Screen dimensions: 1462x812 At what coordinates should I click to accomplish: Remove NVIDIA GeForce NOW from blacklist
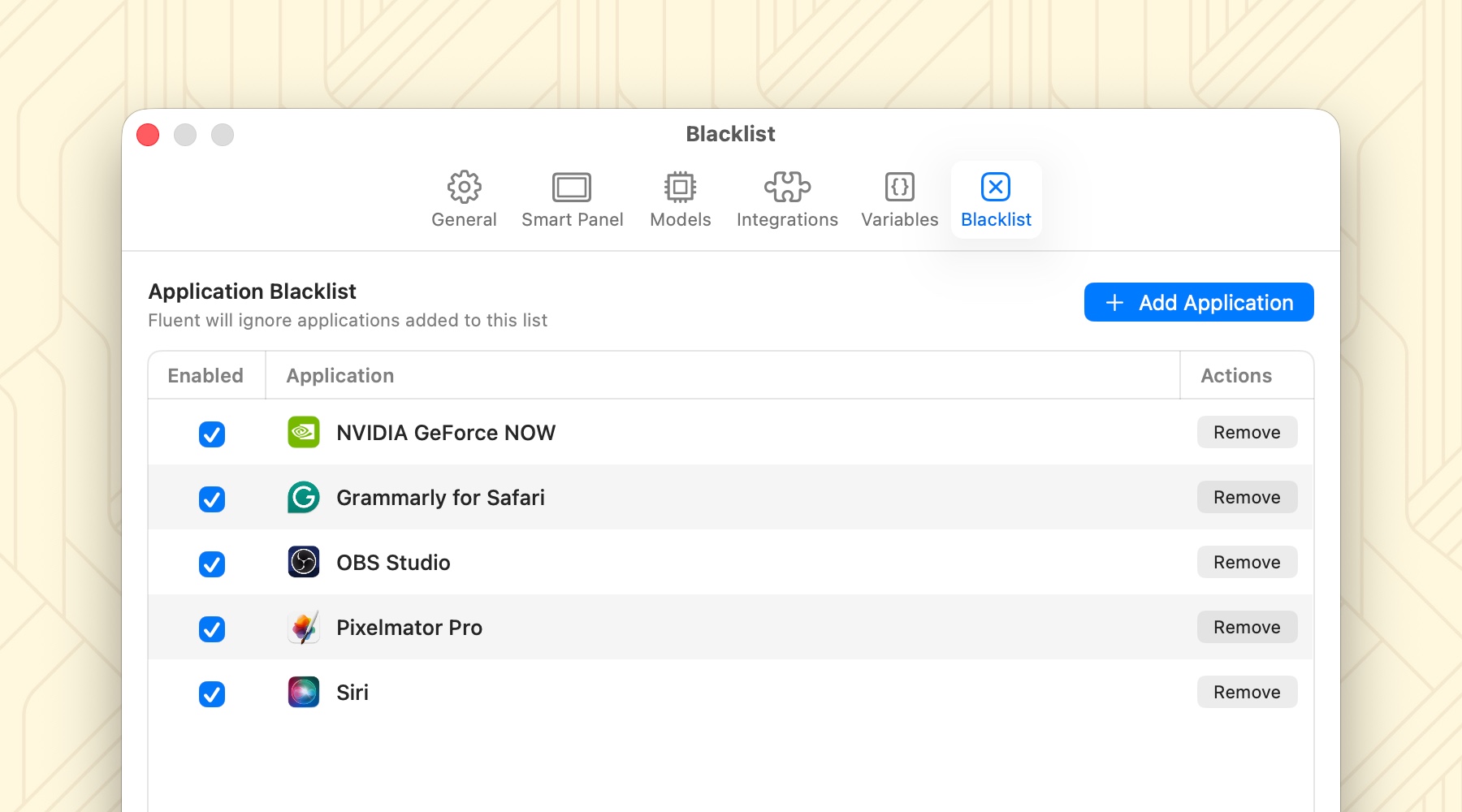click(1246, 433)
